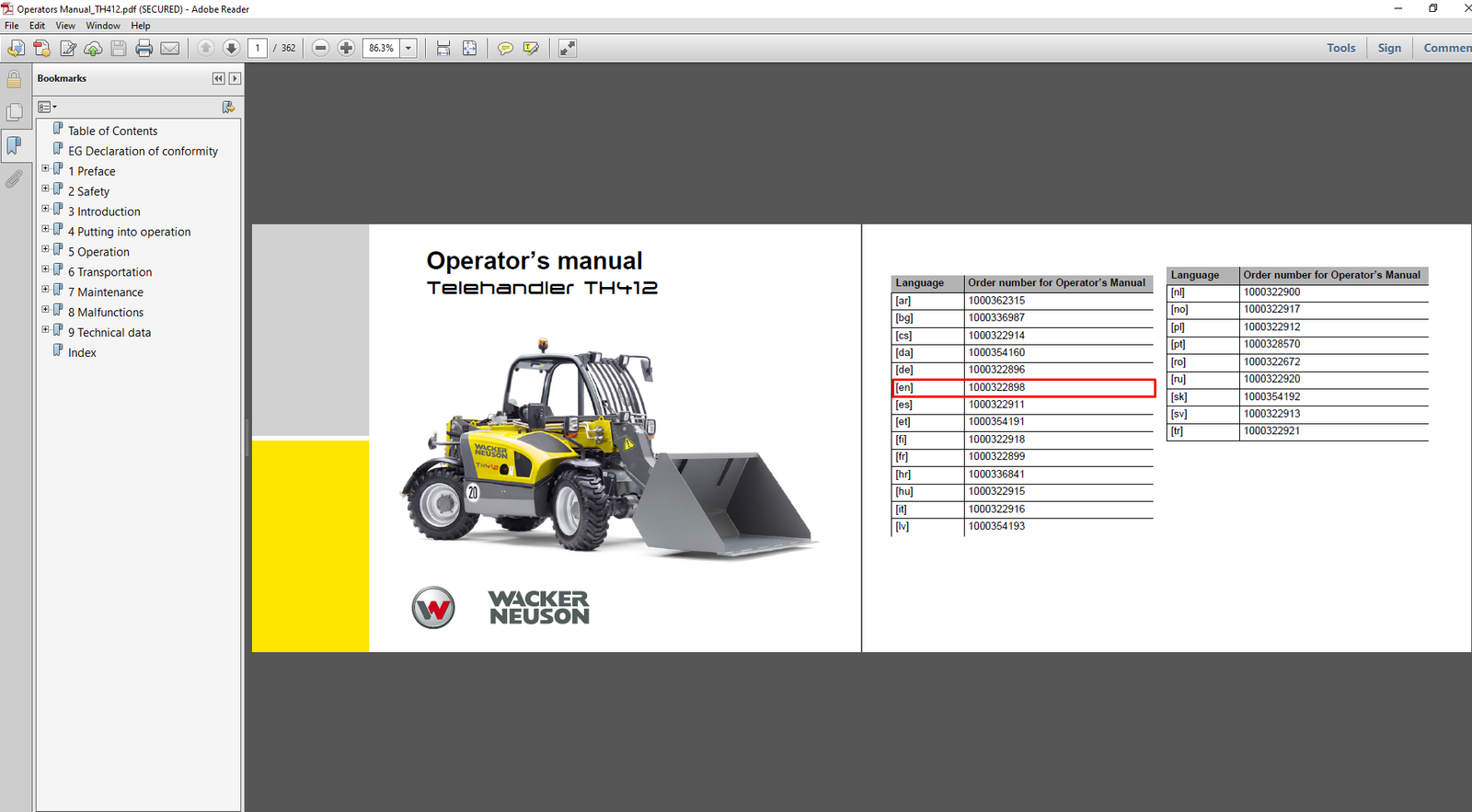The width and height of the screenshot is (1472, 812).
Task: Click the email envelope icon
Action: click(x=170, y=49)
